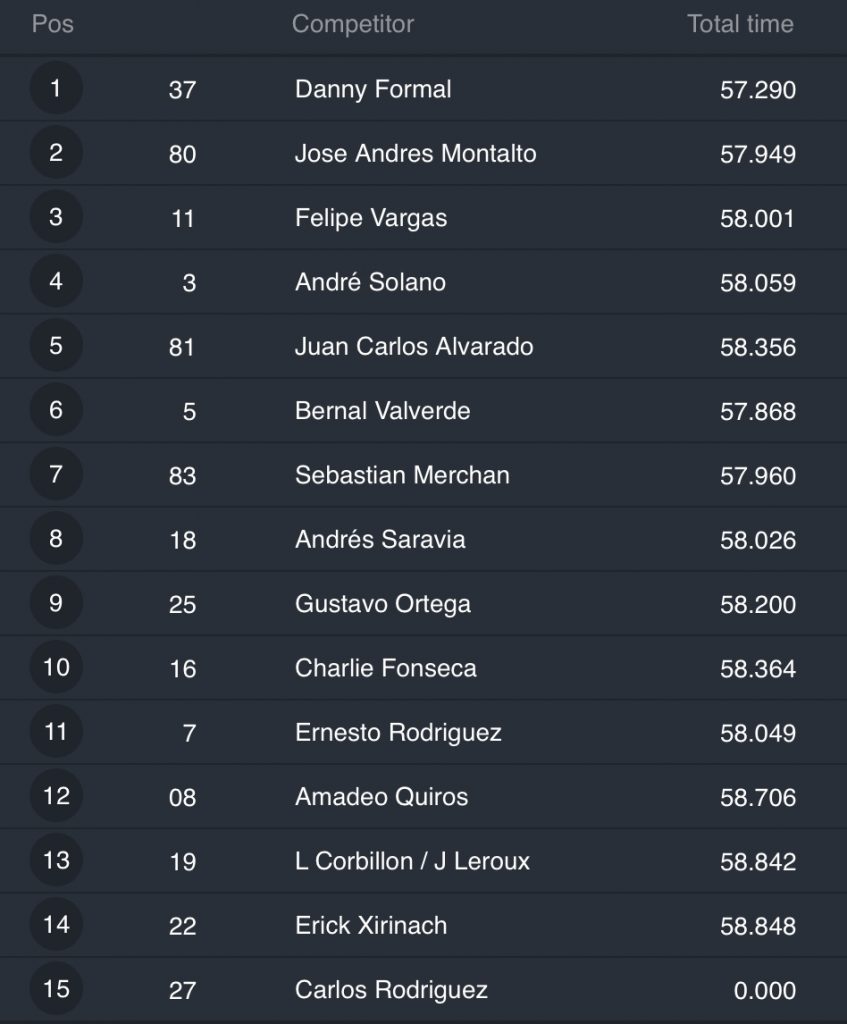This screenshot has width=847, height=1024.
Task: Sort by the Pos column header
Action: click(x=53, y=24)
